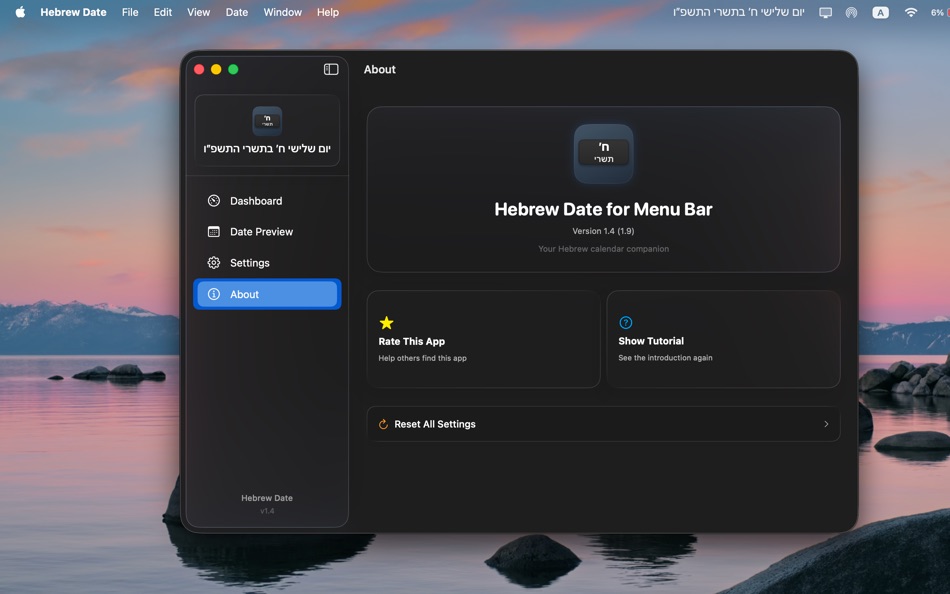Viewport: 950px width, 594px height.
Task: Click the Settings gear icon in sidebar
Action: pyautogui.click(x=213, y=262)
